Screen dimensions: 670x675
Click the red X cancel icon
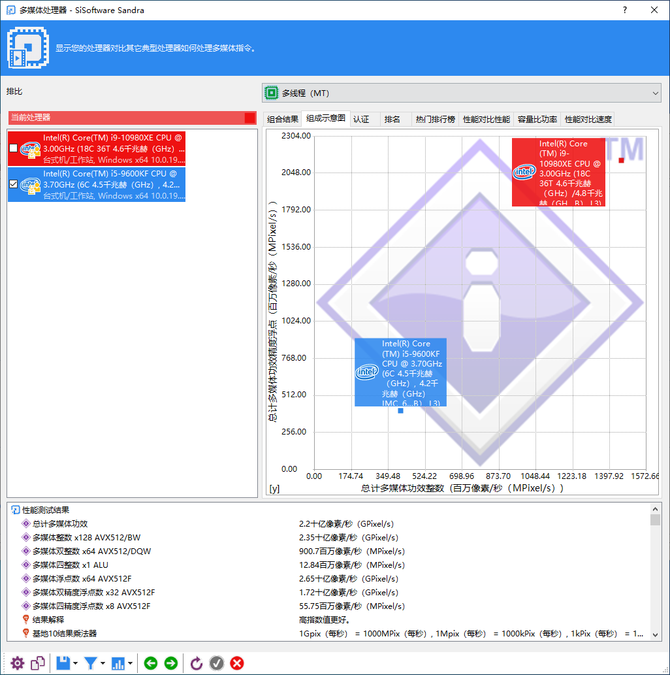click(x=237, y=663)
